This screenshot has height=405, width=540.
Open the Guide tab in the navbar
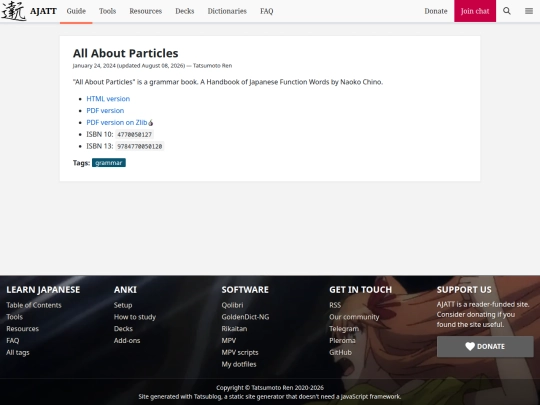76,11
